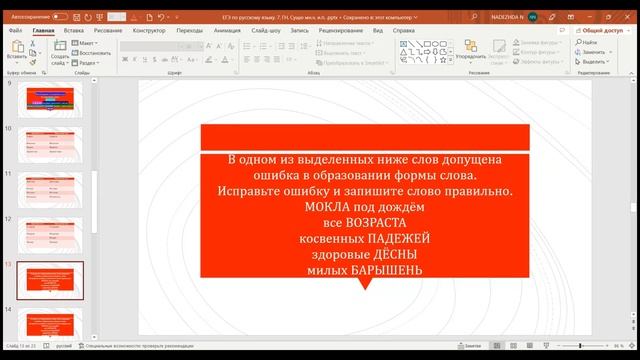The image size is (640, 360).
Task: Expand the Раздел section dropdown
Action: click(x=86, y=63)
